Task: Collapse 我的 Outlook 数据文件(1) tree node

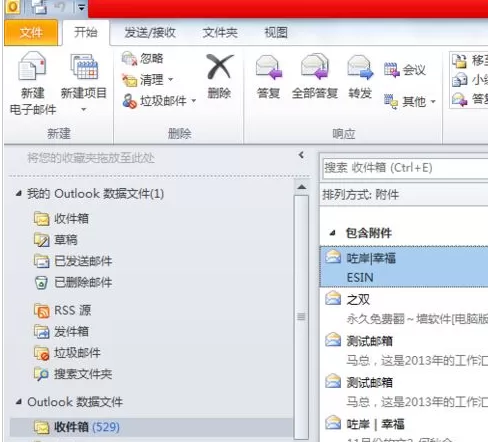Action: [x=19, y=193]
